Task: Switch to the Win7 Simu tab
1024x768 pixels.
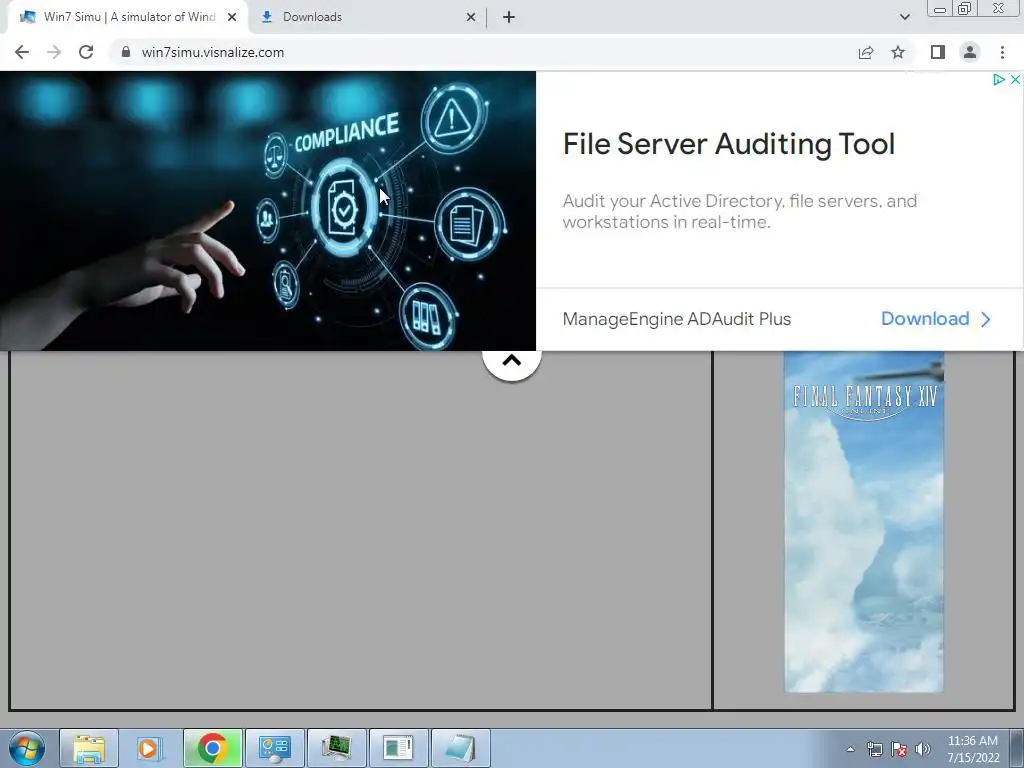Action: 128,17
